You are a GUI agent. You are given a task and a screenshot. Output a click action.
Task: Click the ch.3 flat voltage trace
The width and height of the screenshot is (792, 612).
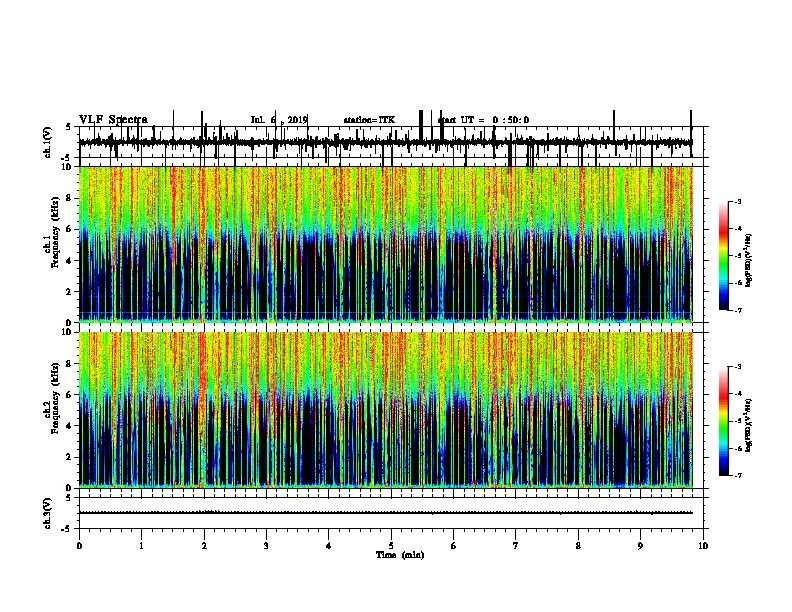pyautogui.click(x=386, y=513)
